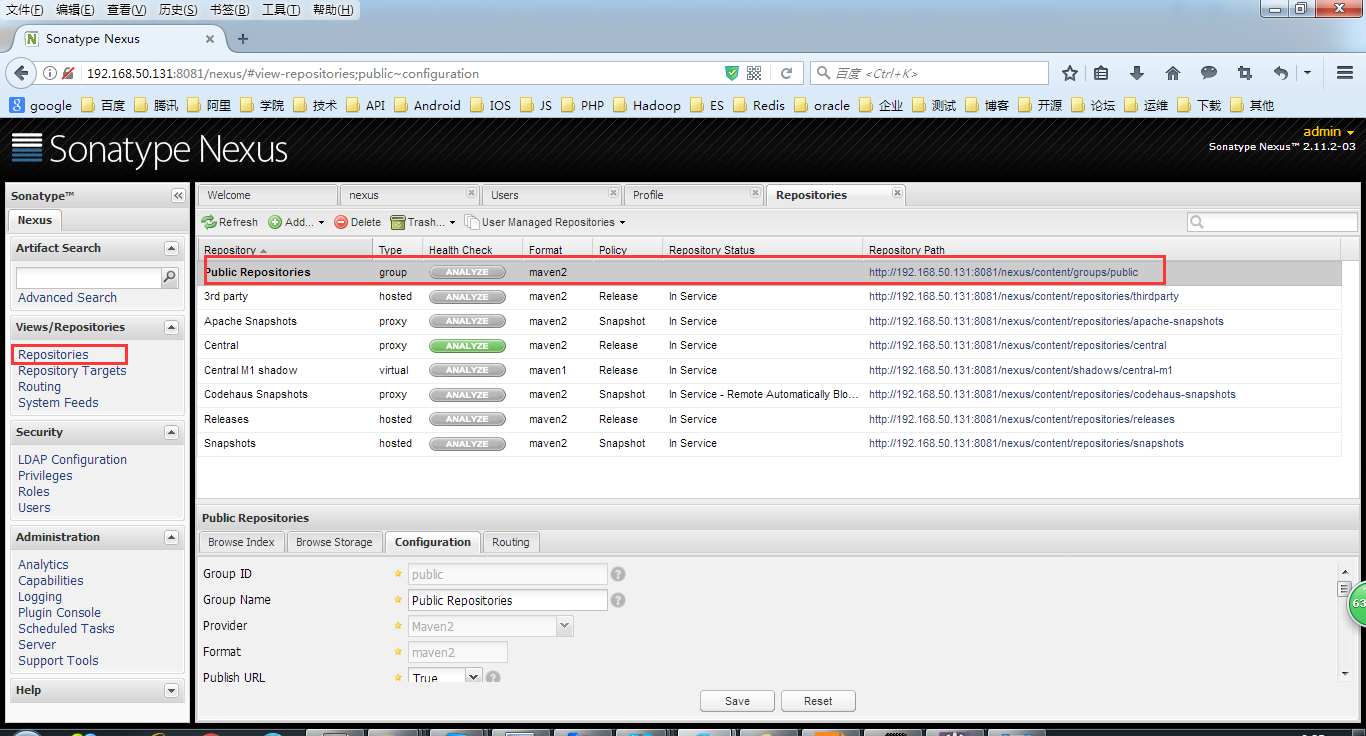The image size is (1366, 736).
Task: Open User Managed Repositories dropdown
Action: point(545,222)
